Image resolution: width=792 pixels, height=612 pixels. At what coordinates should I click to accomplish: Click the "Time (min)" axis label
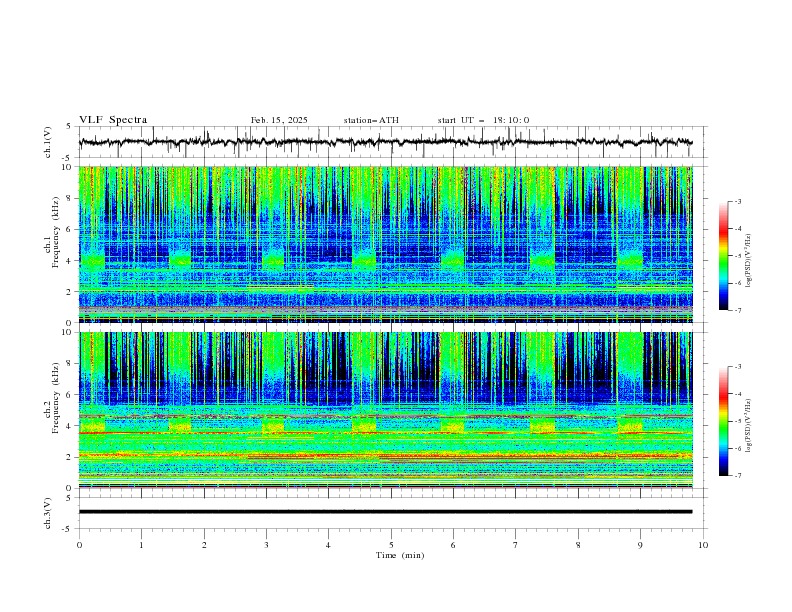[400, 555]
